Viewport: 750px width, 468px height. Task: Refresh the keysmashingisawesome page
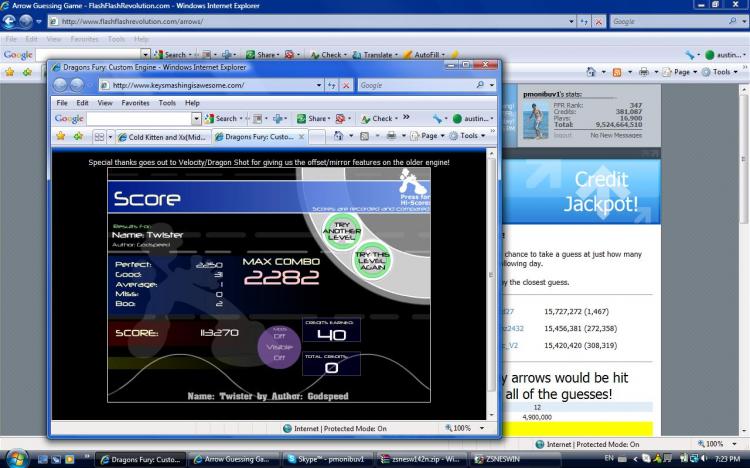(x=331, y=85)
